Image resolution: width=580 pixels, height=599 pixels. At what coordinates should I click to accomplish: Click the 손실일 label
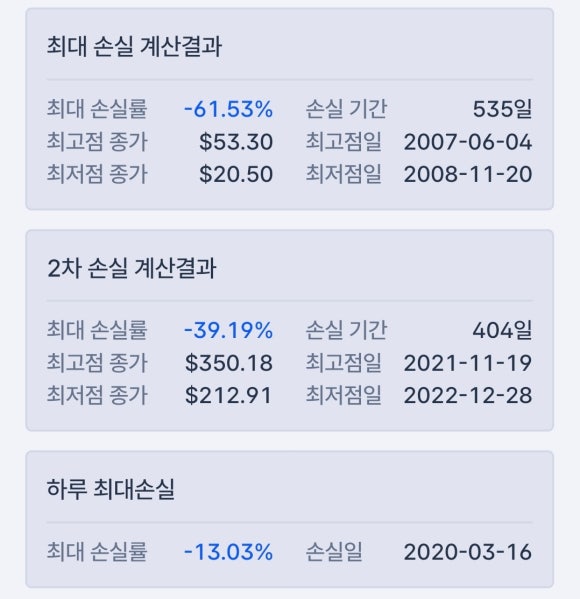click(x=334, y=552)
